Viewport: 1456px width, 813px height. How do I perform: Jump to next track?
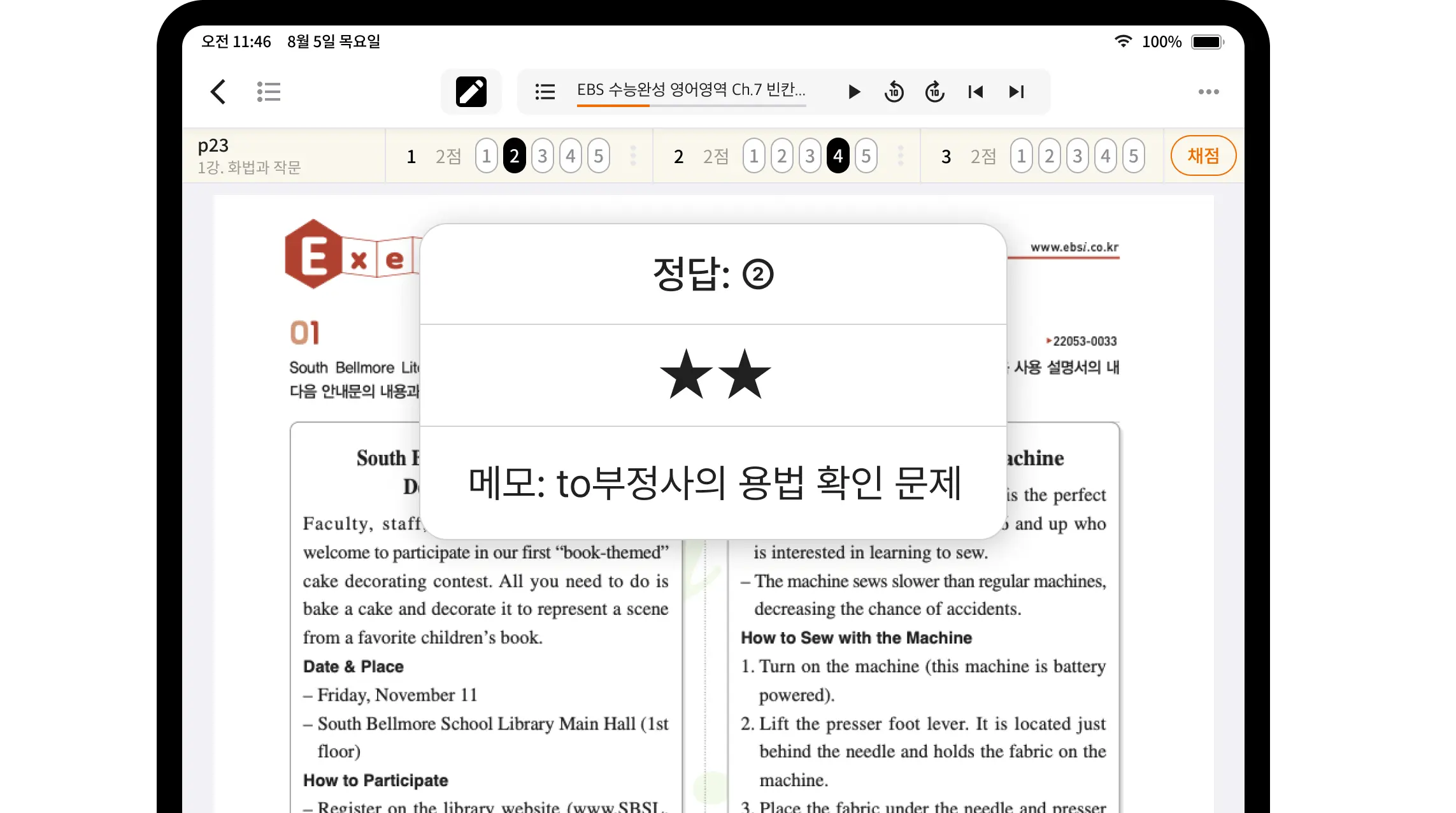[1017, 92]
